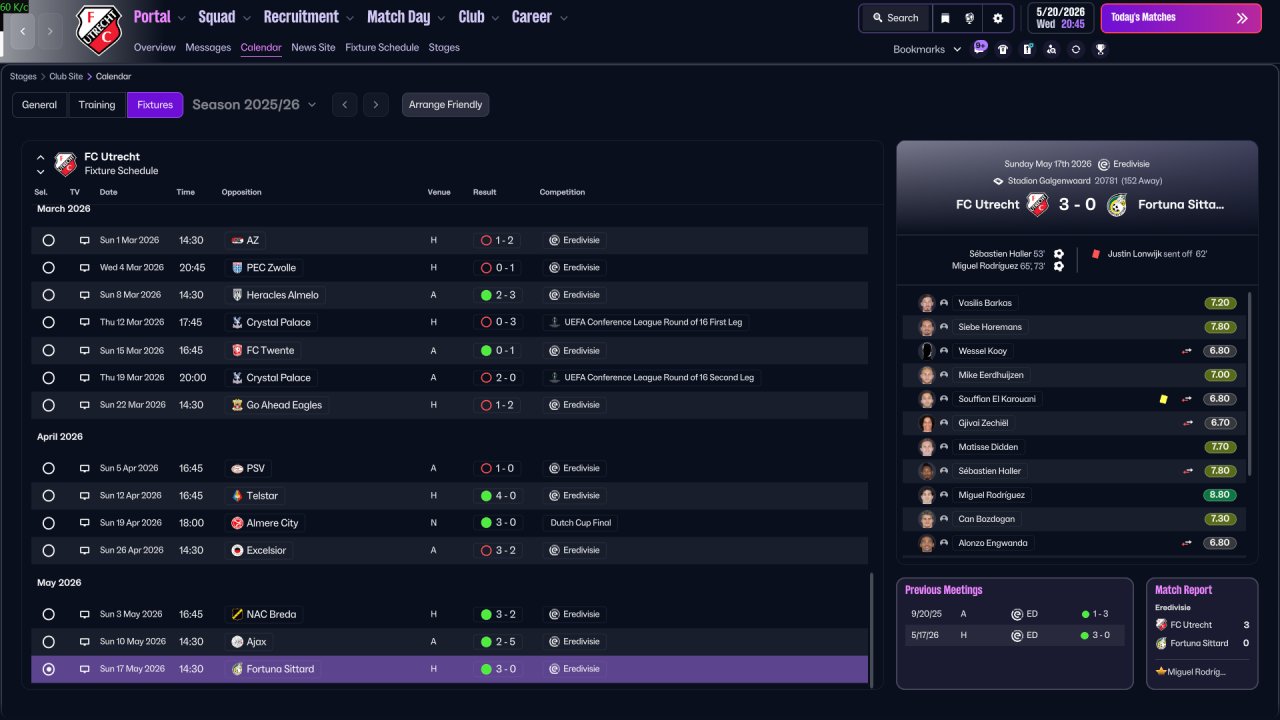Select the Training view tab
Viewport: 1280px width, 720px height.
pos(97,105)
